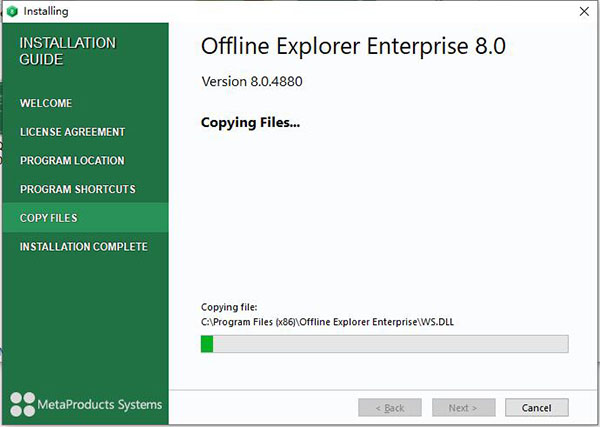Select the highlighted COPY FILES step

85,218
